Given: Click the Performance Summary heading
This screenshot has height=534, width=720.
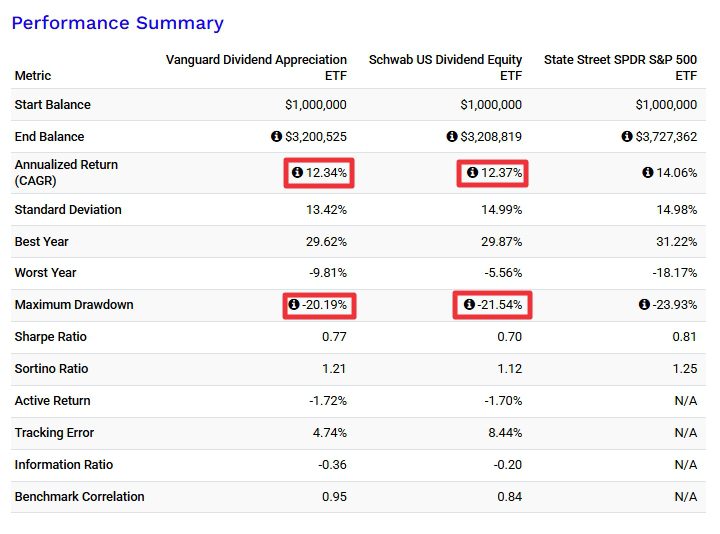Looking at the screenshot, I should pyautogui.click(x=117, y=23).
